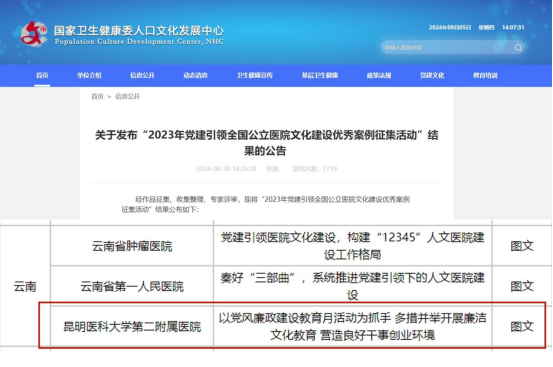Focus the site search input box
The image size is (553, 367).
(452, 48)
